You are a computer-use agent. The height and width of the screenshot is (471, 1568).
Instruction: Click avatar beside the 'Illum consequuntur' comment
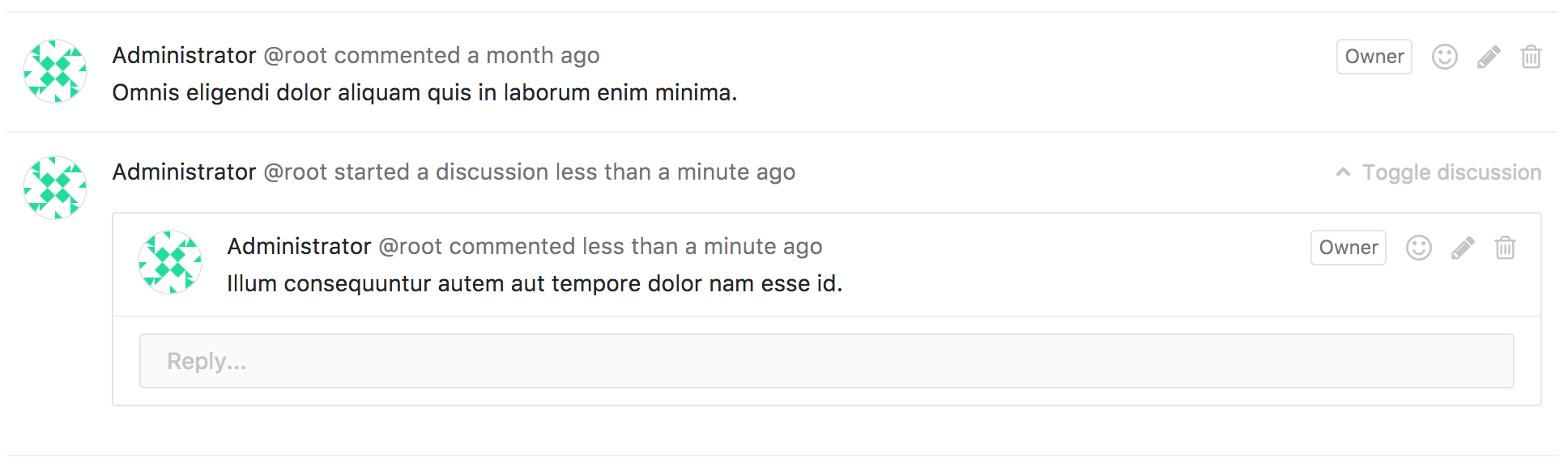point(170,262)
